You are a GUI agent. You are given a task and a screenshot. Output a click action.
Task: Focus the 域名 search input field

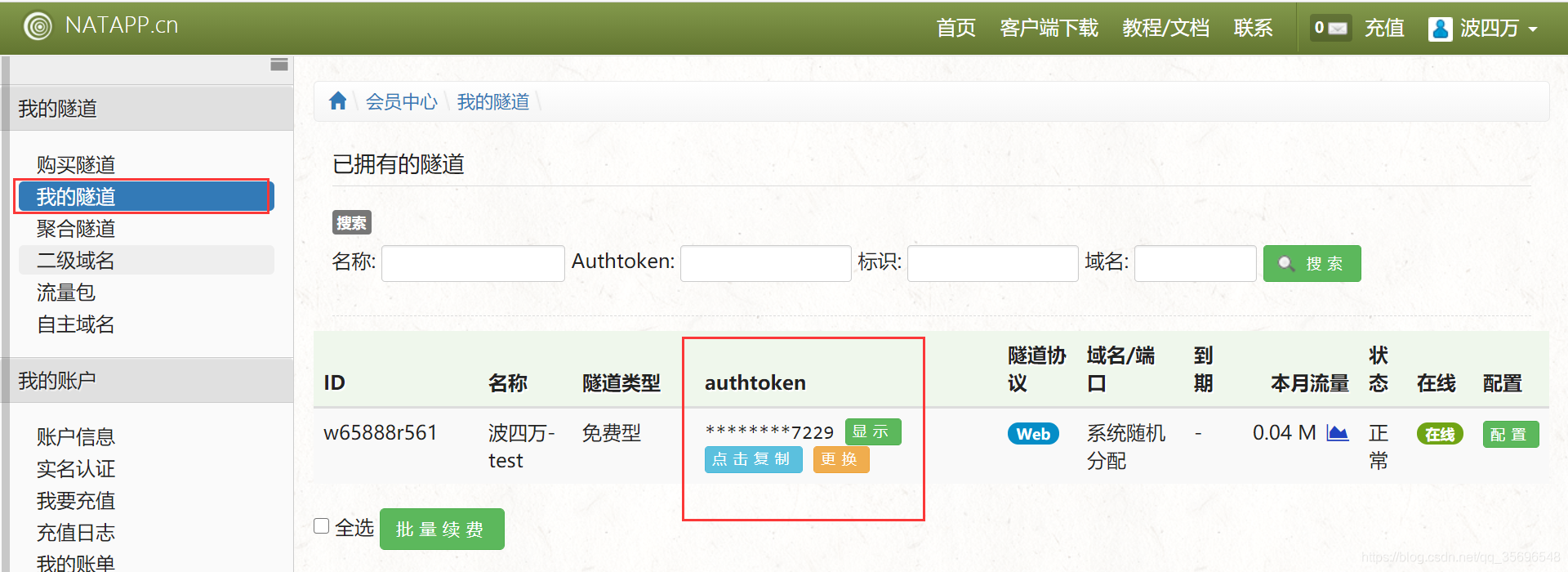tap(1195, 263)
